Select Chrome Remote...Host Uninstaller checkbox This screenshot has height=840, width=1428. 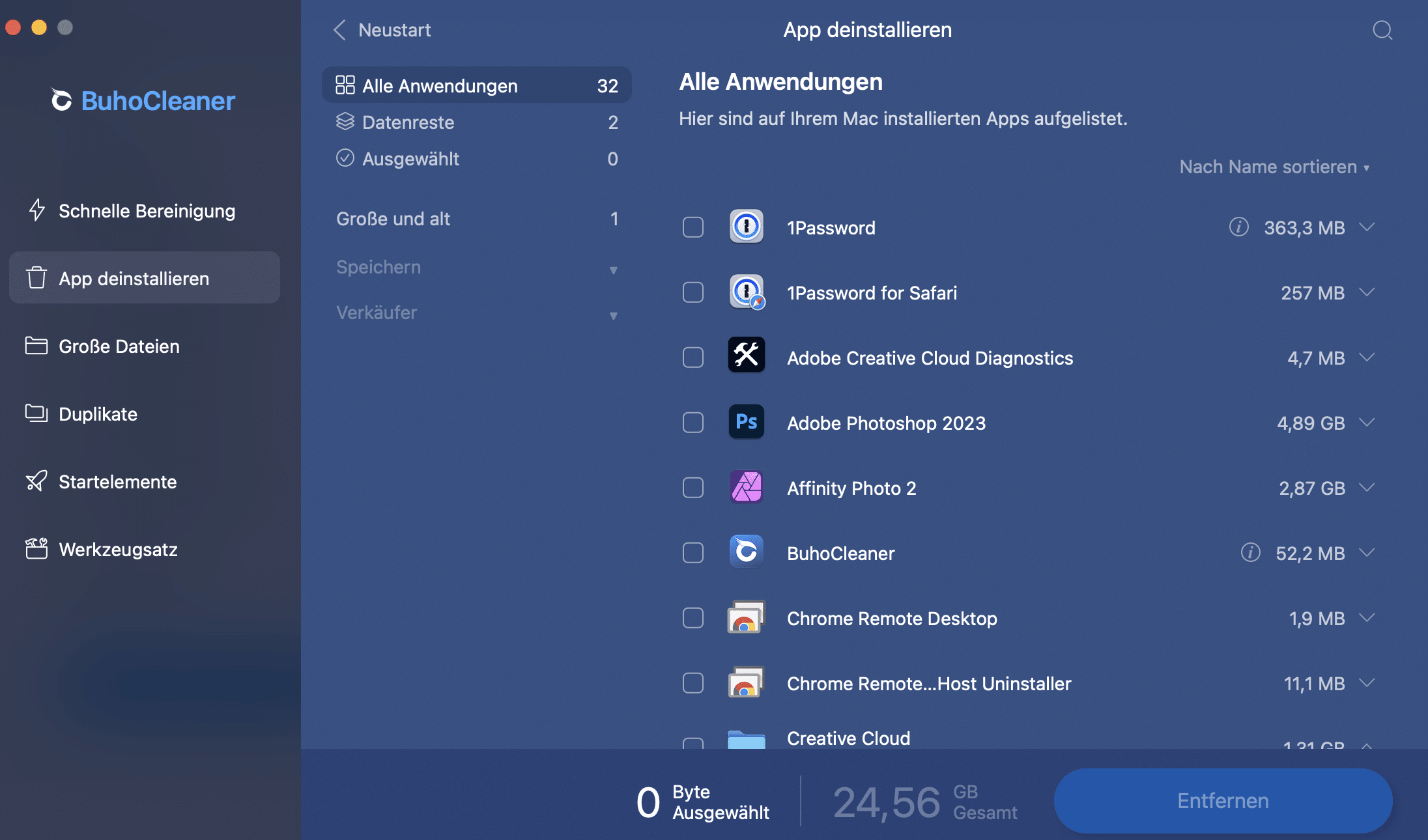tap(693, 683)
